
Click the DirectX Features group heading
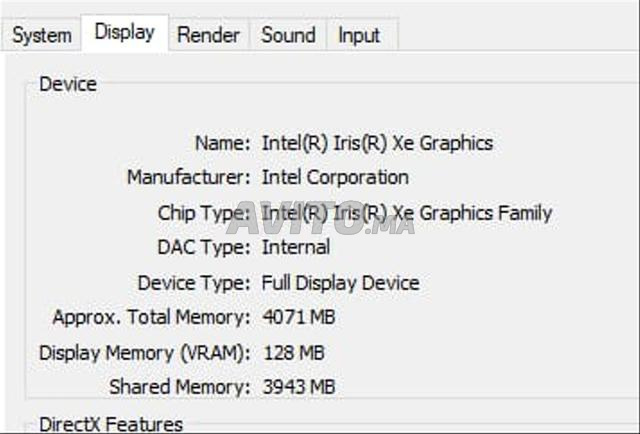pos(111,424)
